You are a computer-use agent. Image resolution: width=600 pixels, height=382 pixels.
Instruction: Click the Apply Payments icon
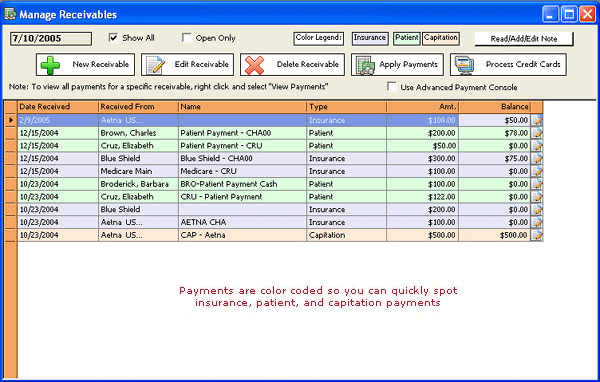click(365, 65)
